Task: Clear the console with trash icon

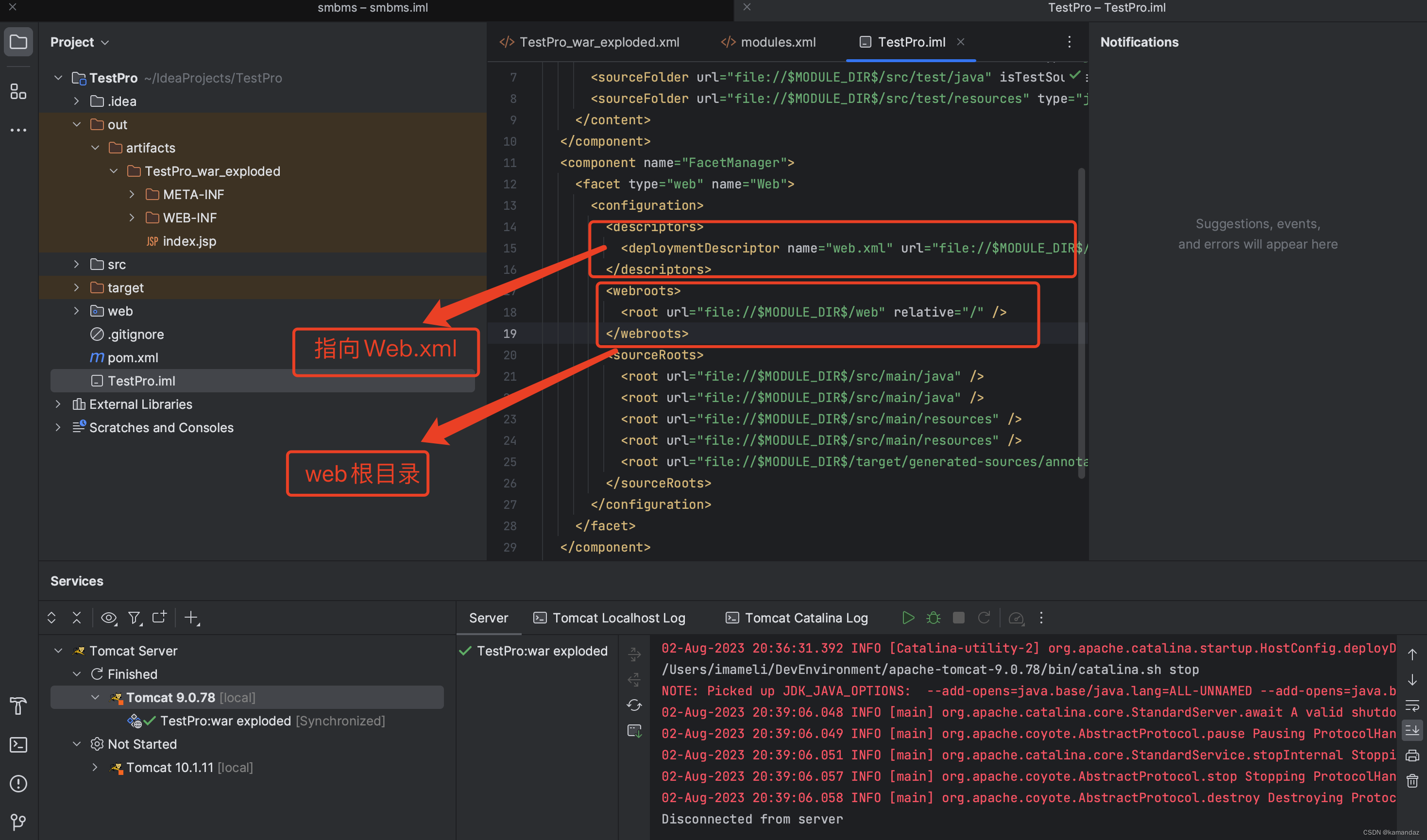Action: pyautogui.click(x=1412, y=781)
